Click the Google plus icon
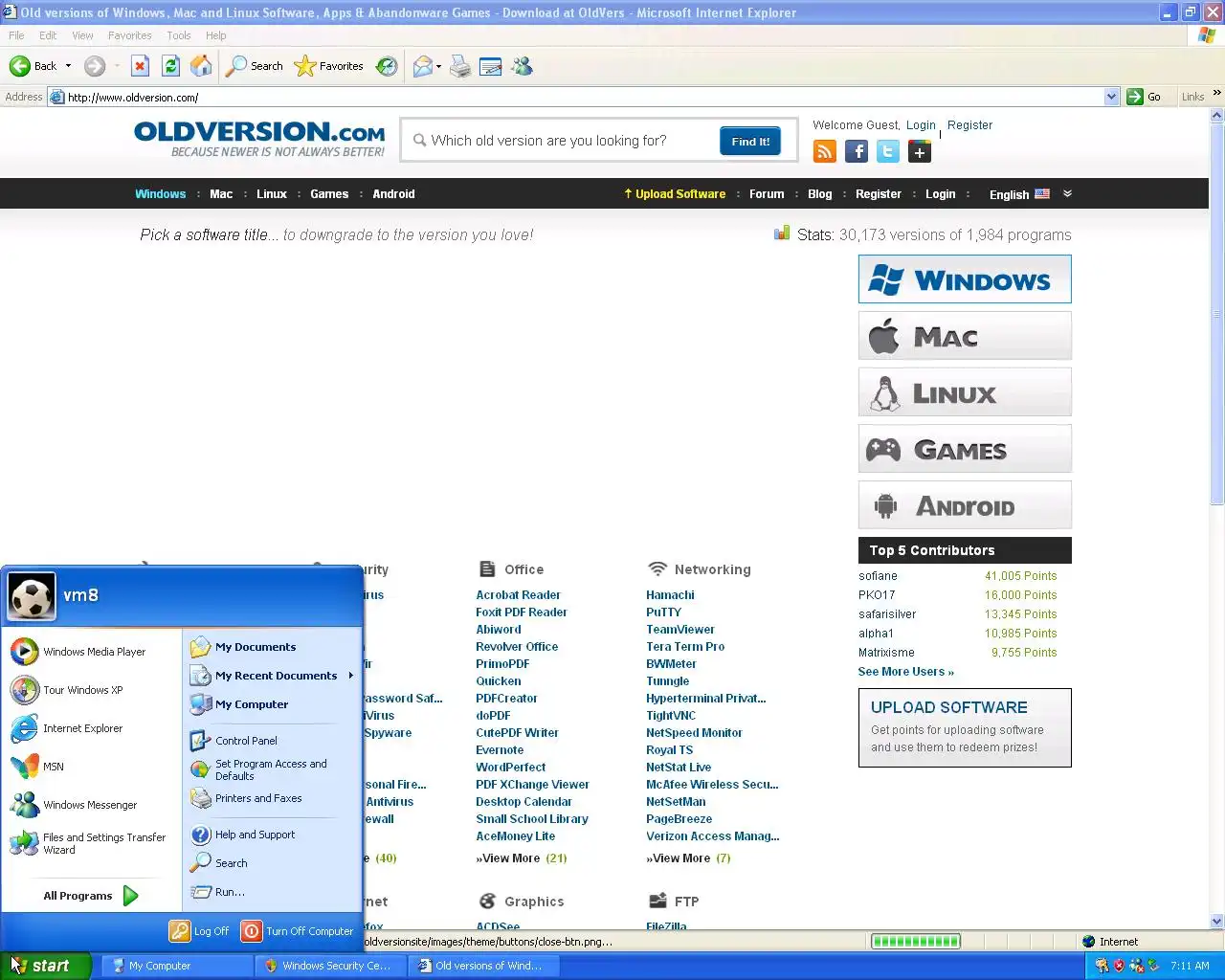This screenshot has width=1225, height=980. (920, 151)
